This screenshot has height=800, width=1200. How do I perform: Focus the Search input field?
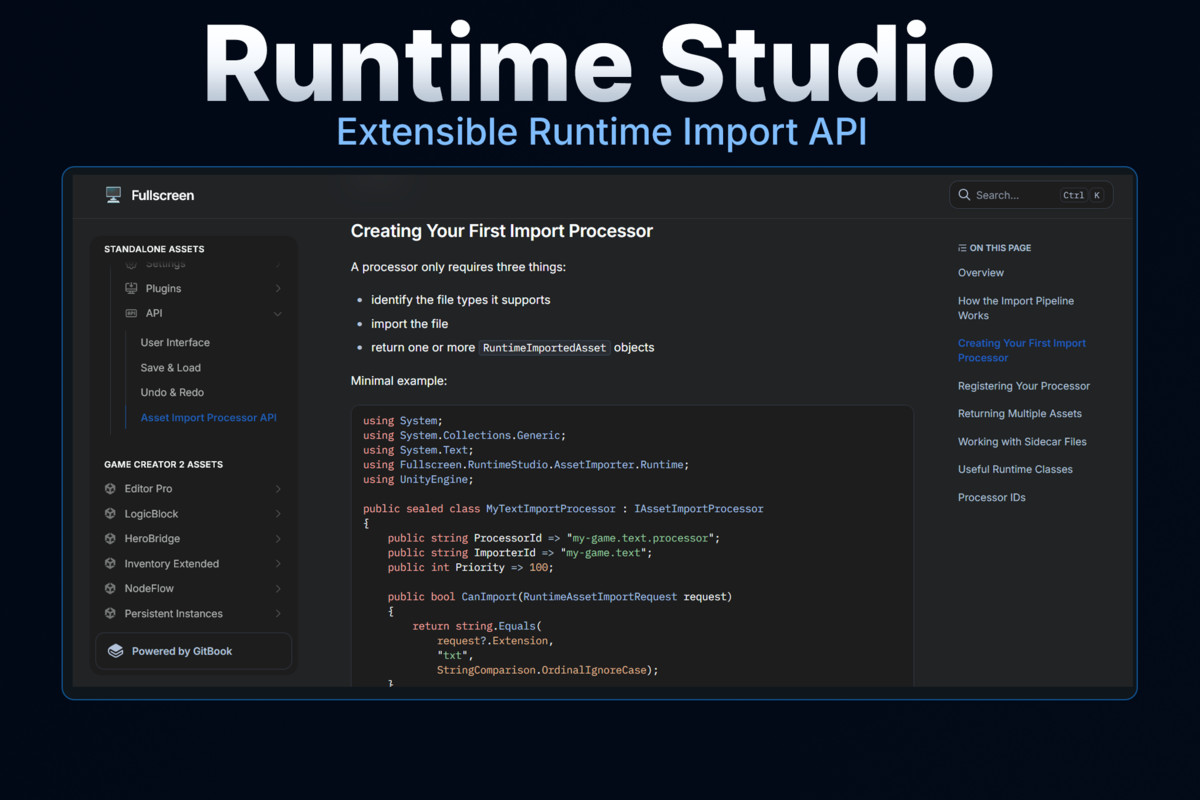pos(1031,195)
